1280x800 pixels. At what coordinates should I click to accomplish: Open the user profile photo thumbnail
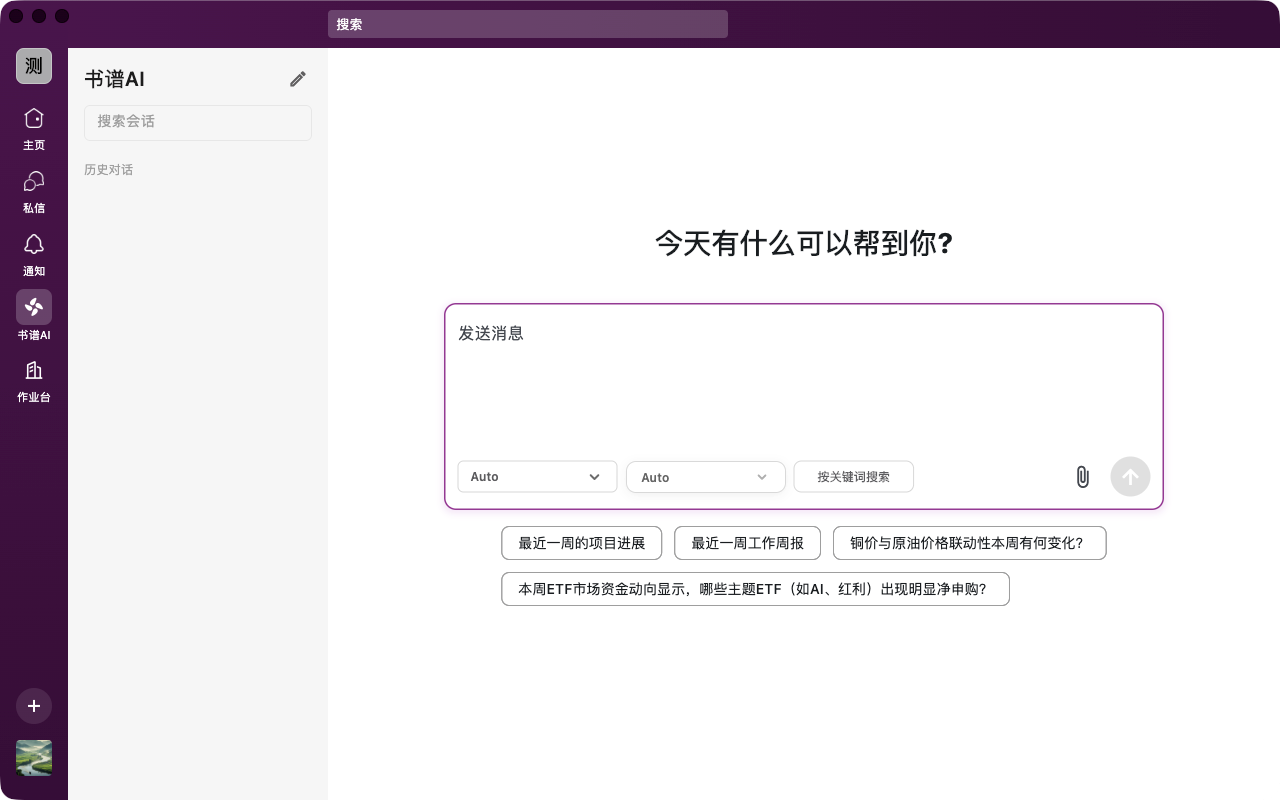(x=34, y=758)
